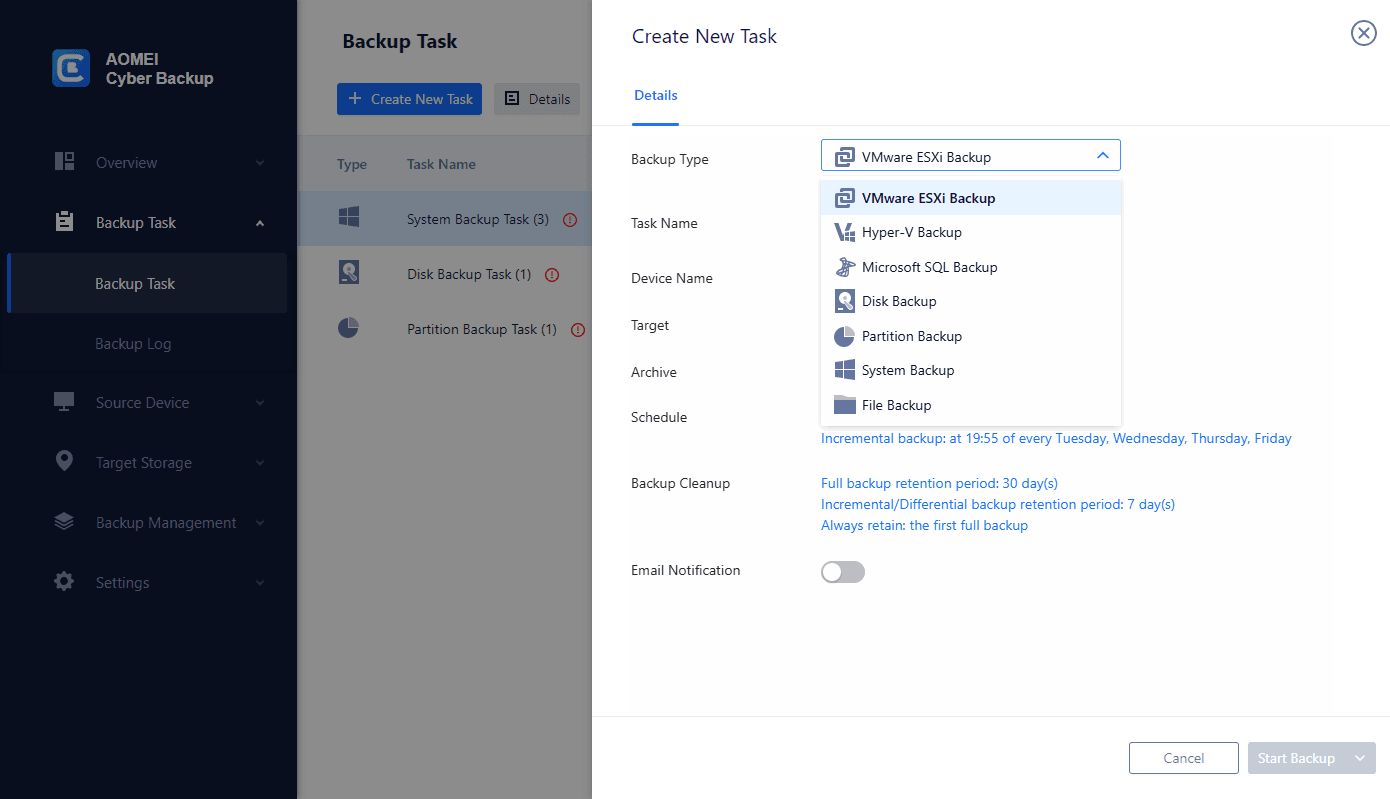Click the Create New Task button

pyautogui.click(x=409, y=99)
